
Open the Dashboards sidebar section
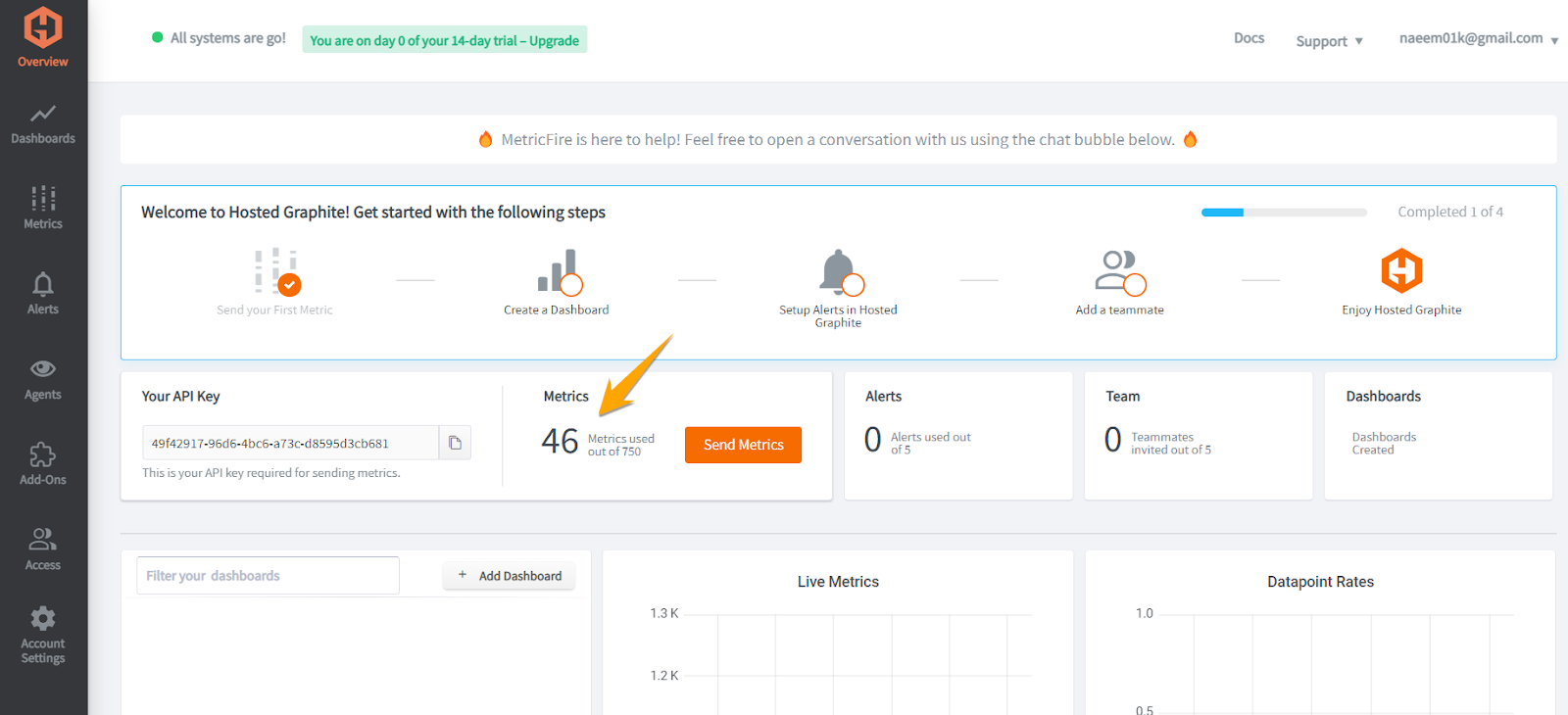click(43, 123)
